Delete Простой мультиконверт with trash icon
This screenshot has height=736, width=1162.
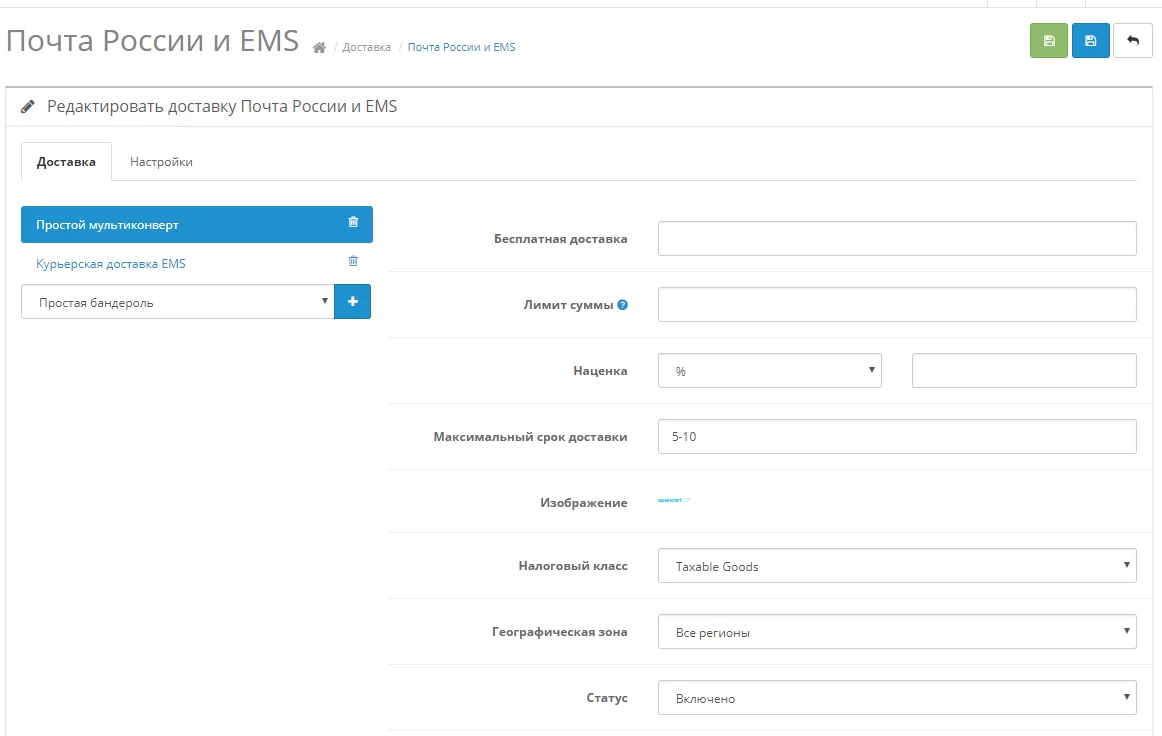[353, 222]
